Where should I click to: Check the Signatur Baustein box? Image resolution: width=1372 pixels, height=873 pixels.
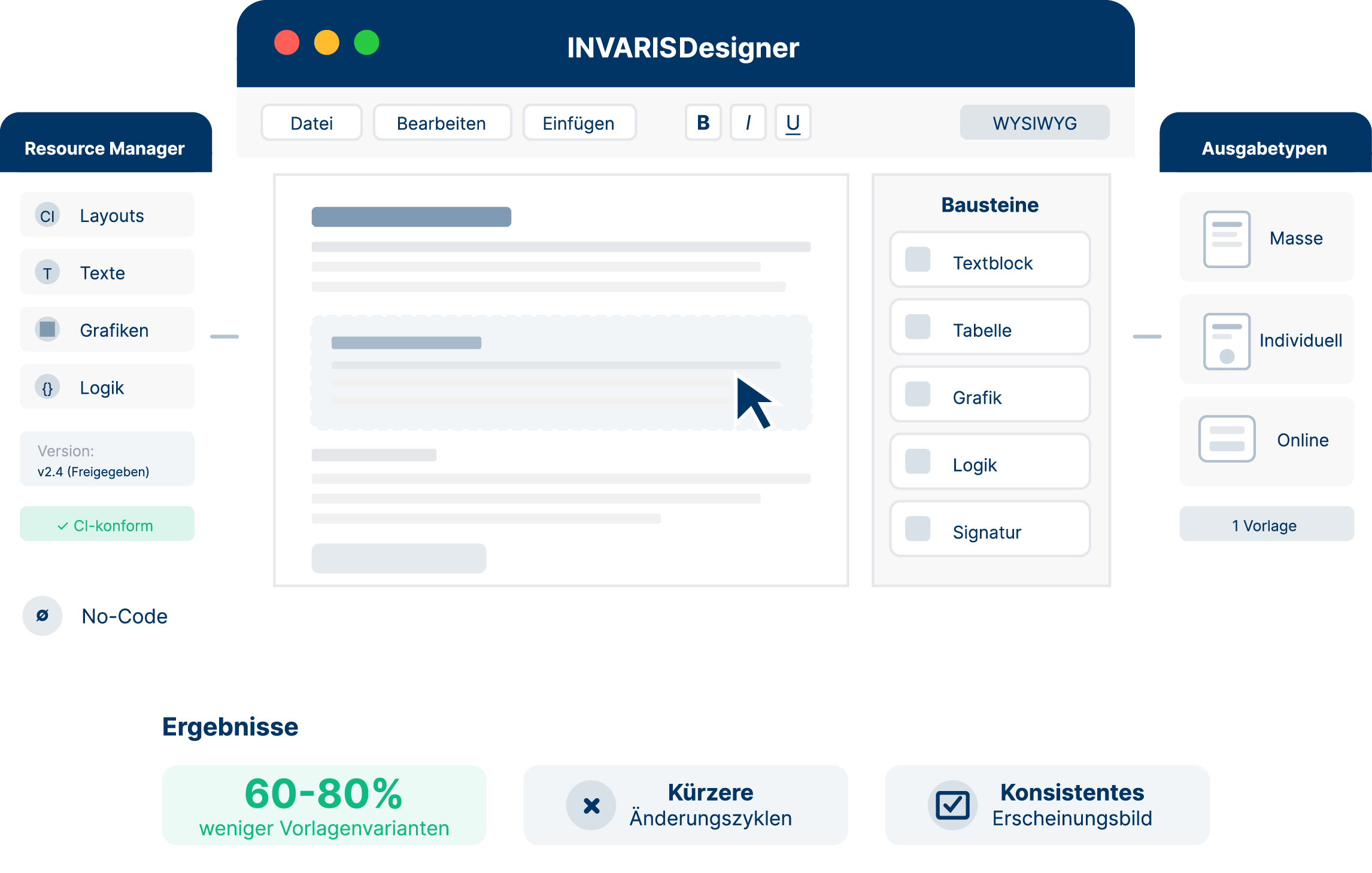pos(917,529)
